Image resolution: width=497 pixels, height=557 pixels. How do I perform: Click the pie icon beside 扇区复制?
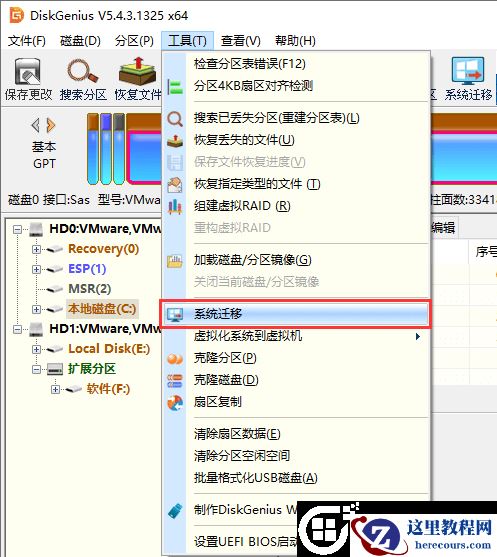(x=175, y=403)
